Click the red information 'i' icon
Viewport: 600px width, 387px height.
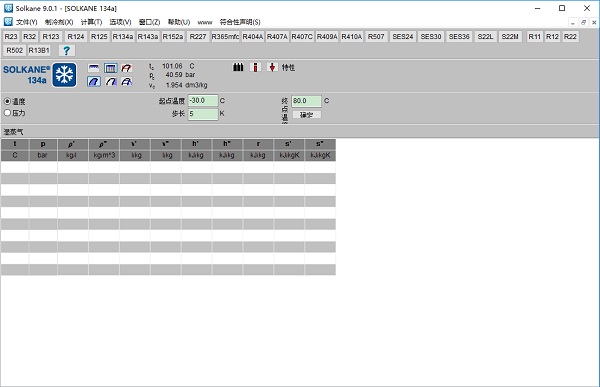pyautogui.click(x=255, y=67)
